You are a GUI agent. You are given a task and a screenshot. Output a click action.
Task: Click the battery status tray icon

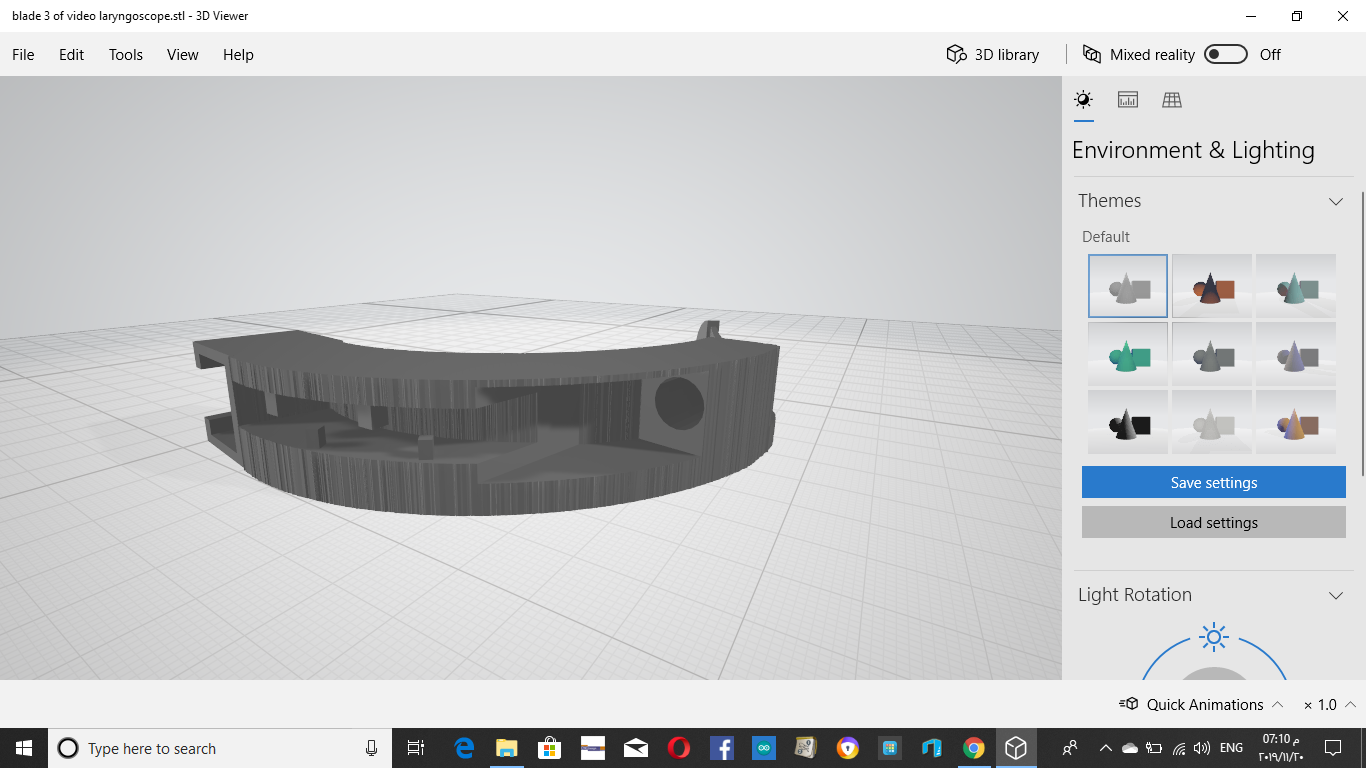click(1153, 748)
